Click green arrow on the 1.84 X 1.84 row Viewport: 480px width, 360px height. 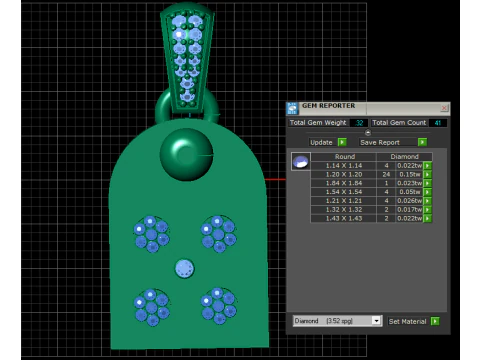pyautogui.click(x=428, y=183)
